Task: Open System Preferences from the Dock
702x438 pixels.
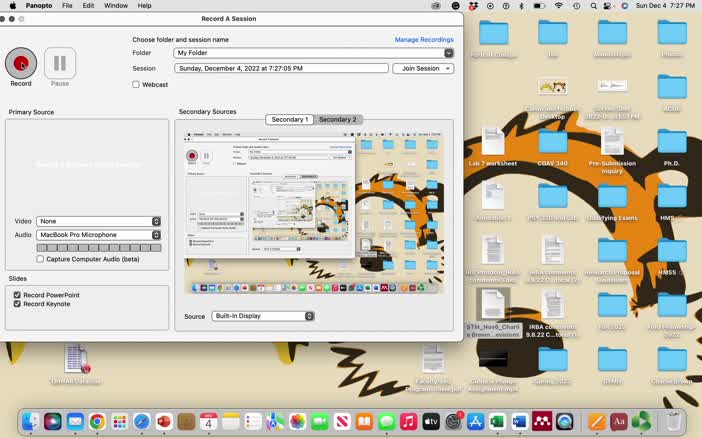Action: pyautogui.click(x=454, y=421)
